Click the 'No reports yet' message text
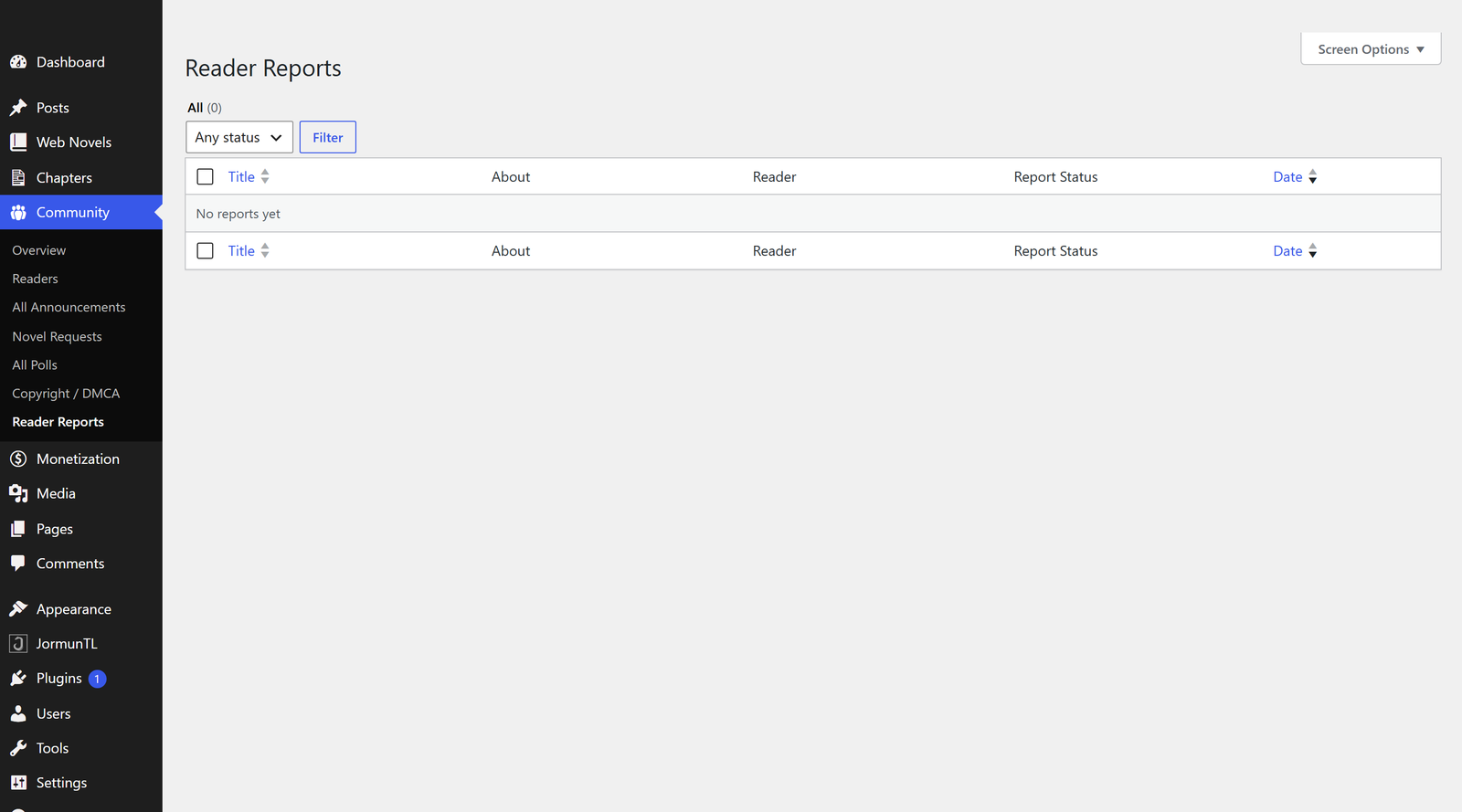The width and height of the screenshot is (1462, 812). (238, 214)
